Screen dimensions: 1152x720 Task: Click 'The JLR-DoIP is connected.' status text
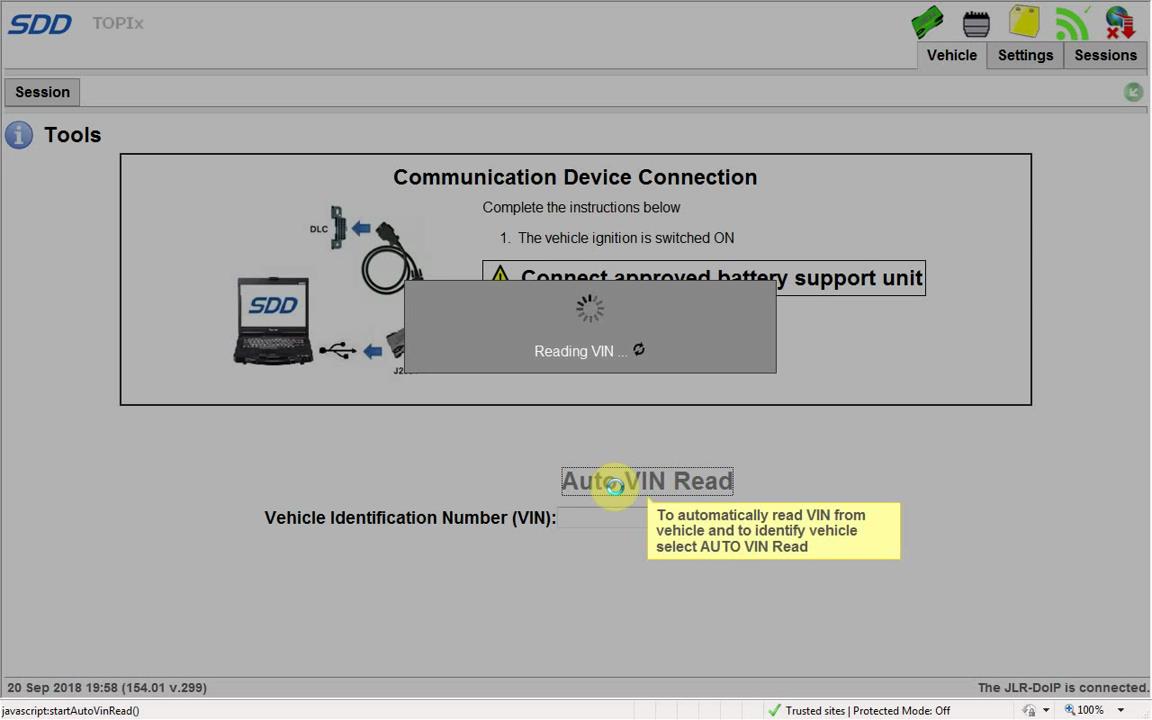(x=1063, y=688)
